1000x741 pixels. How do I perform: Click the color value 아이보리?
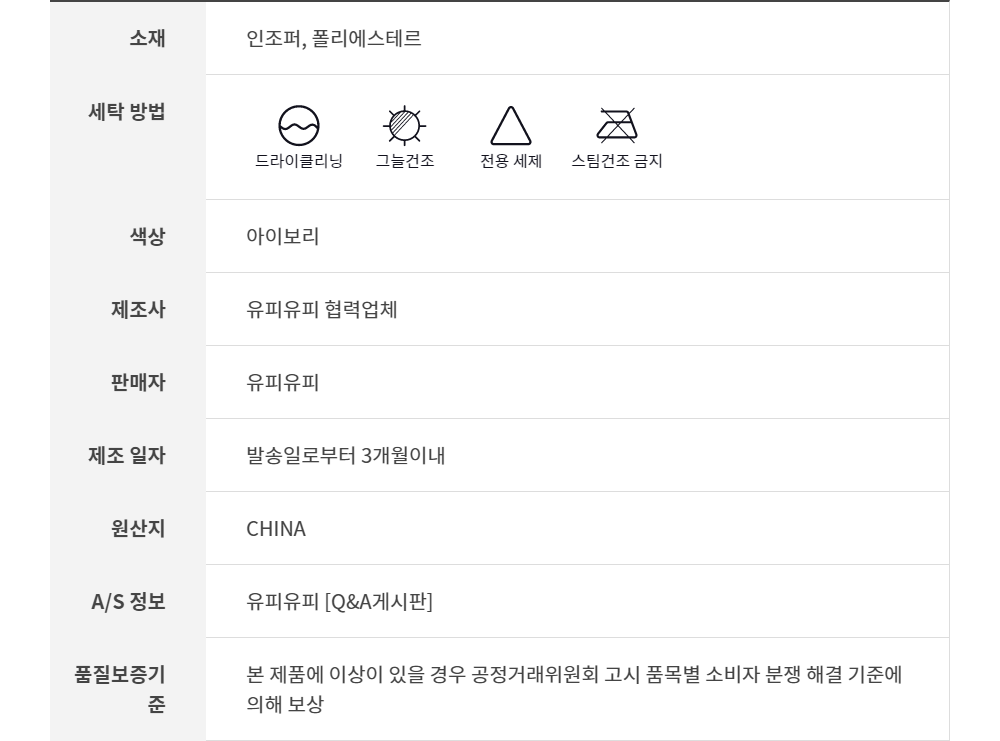[x=283, y=237]
